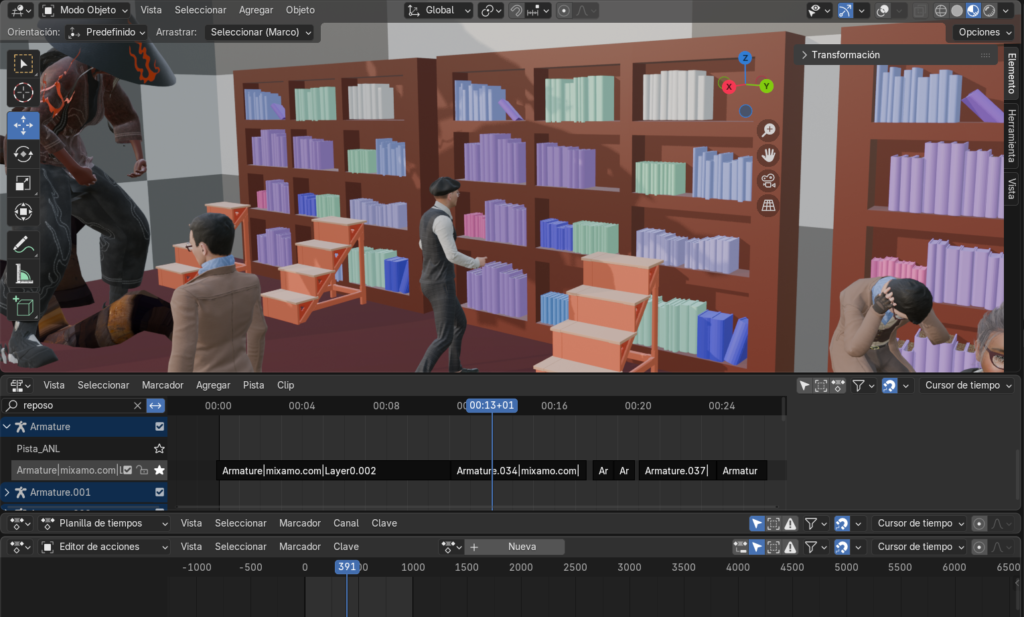Select the Scale tool
The image size is (1024, 617).
(23, 183)
